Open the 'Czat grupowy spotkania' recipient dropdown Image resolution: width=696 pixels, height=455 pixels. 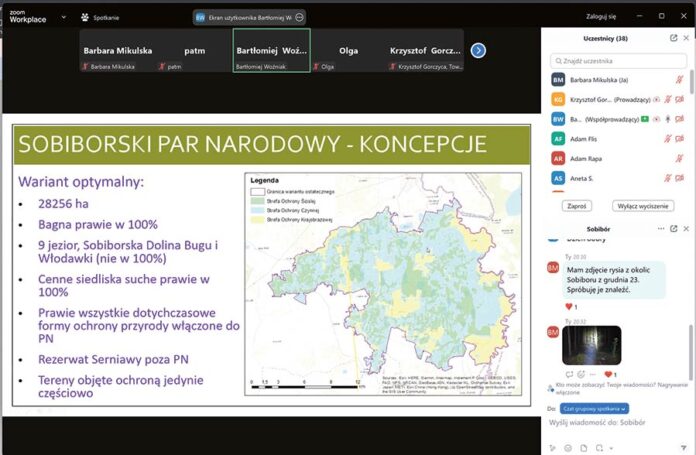(595, 408)
